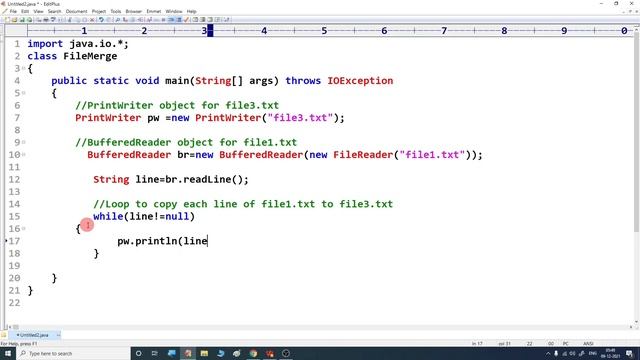640x360 pixels.
Task: Click the Find (magnifier) toolbar icon
Action: [117, 20]
